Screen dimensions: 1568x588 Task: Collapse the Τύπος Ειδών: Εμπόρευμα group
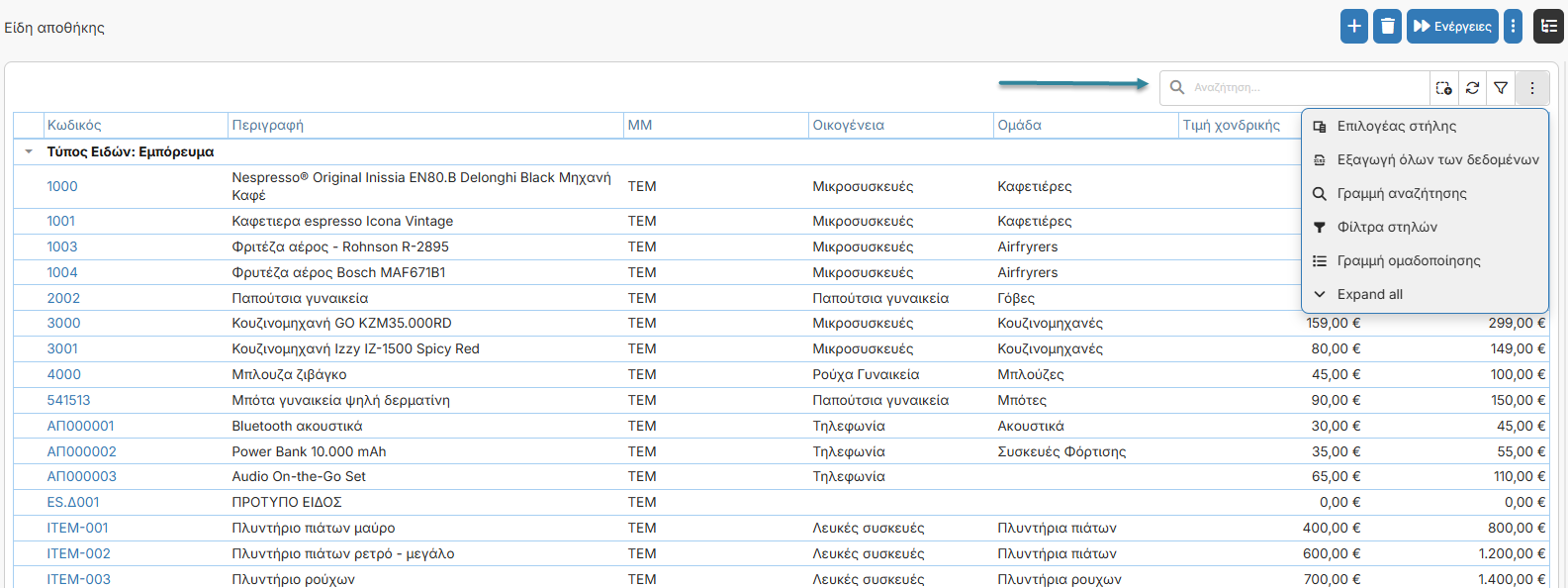[x=29, y=151]
